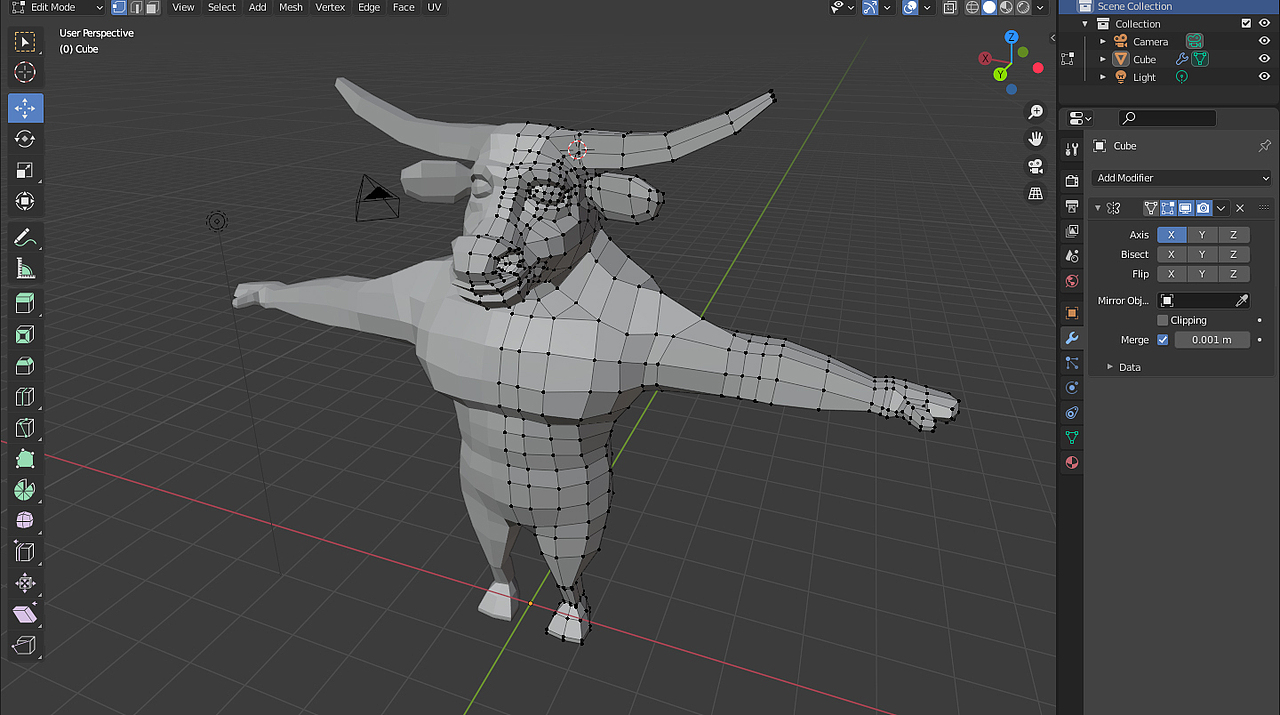Viewport: 1280px width, 715px height.
Task: Choose the Measure ruler tool
Action: (x=25, y=268)
